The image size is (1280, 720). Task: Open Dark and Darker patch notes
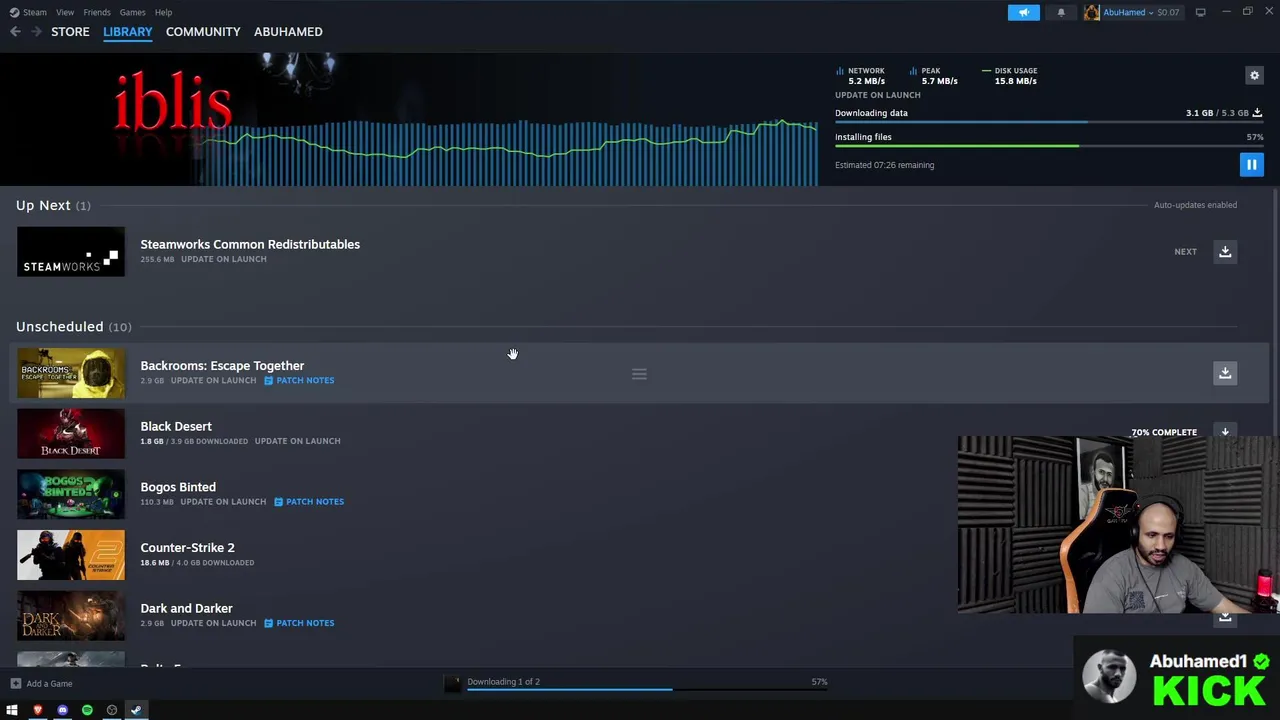300,623
